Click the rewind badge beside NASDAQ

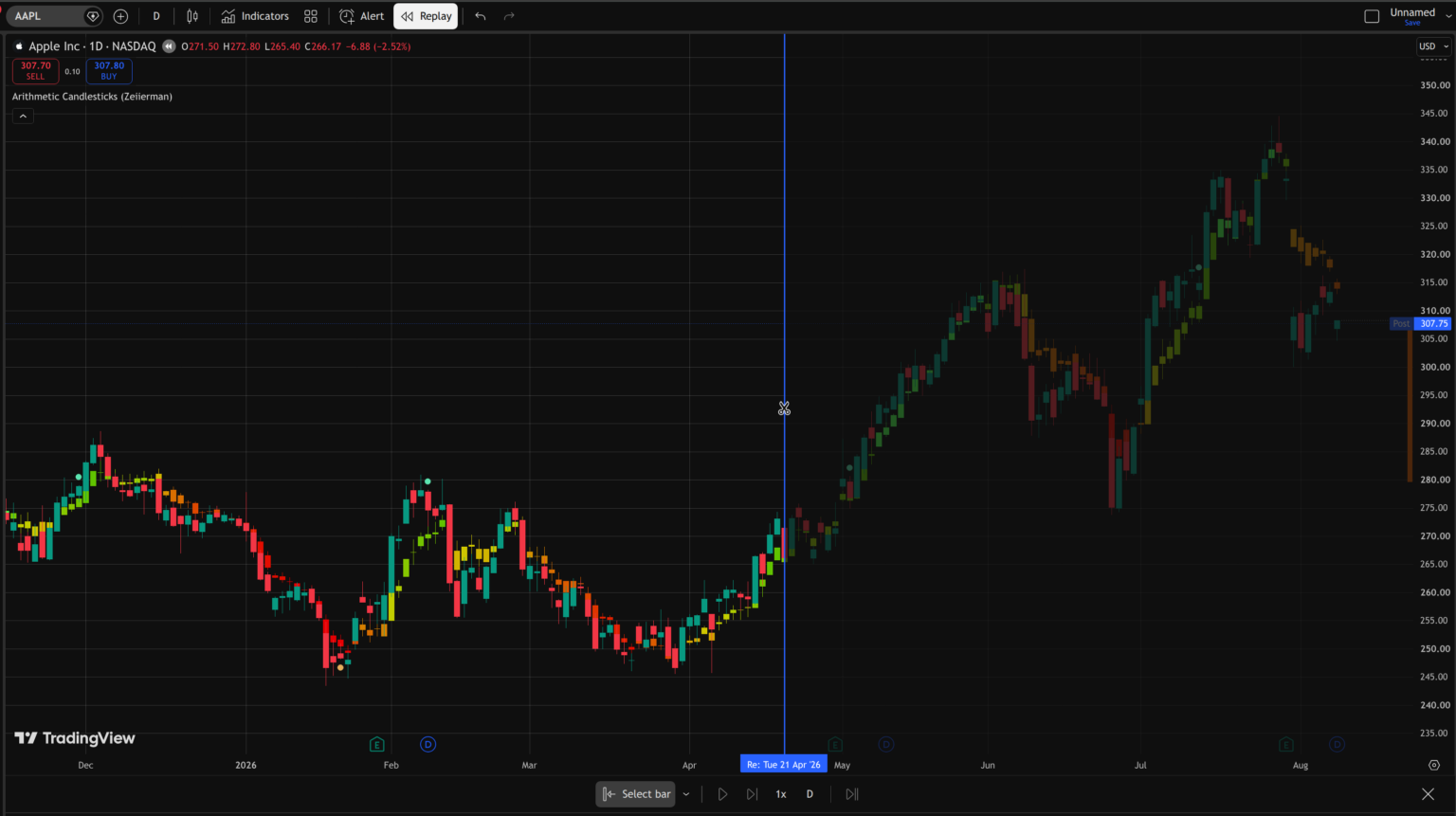pyautogui.click(x=169, y=46)
